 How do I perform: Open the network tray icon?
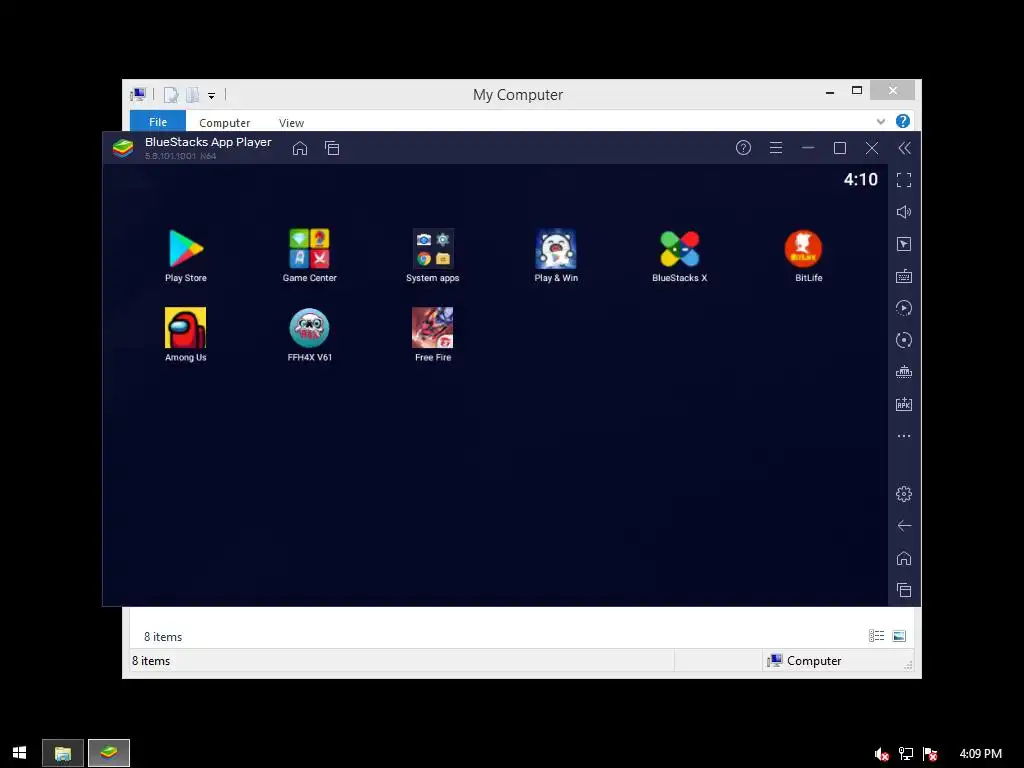click(x=906, y=754)
